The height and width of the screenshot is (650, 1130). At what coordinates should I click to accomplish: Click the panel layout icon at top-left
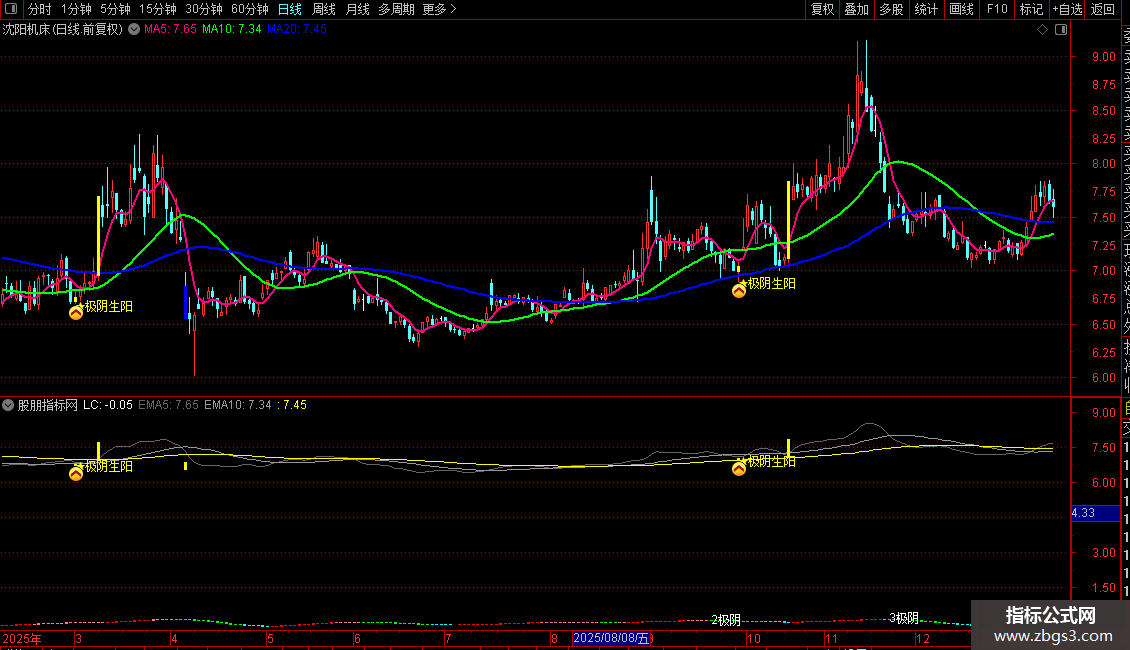point(11,9)
